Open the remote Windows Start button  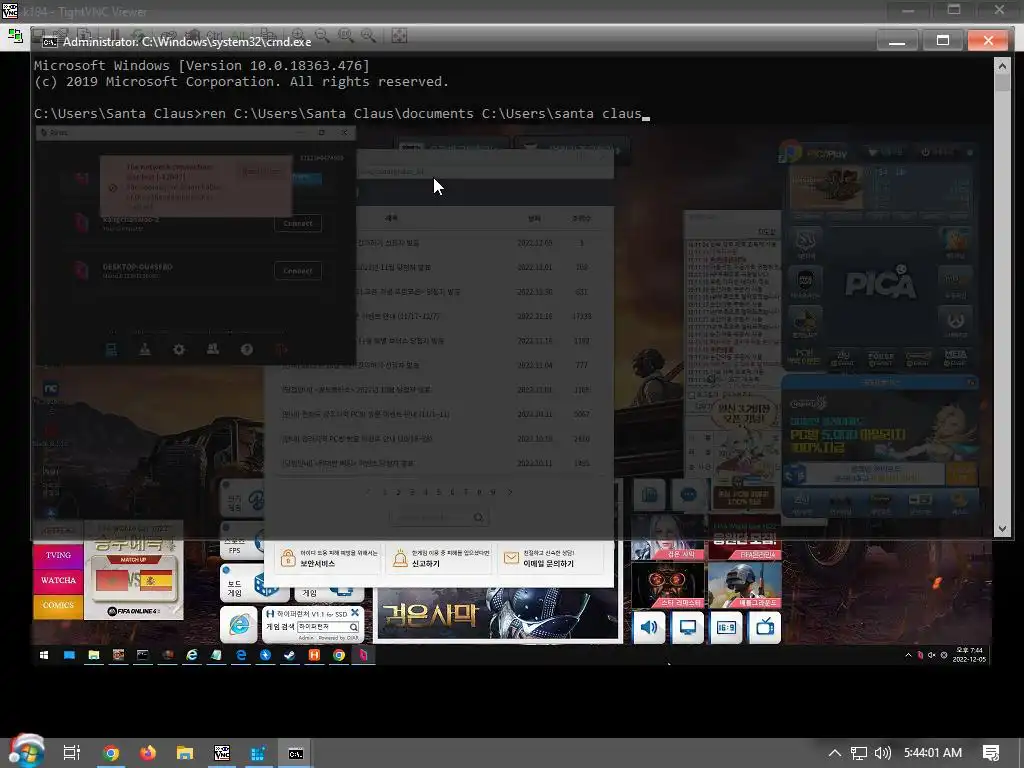click(x=44, y=655)
